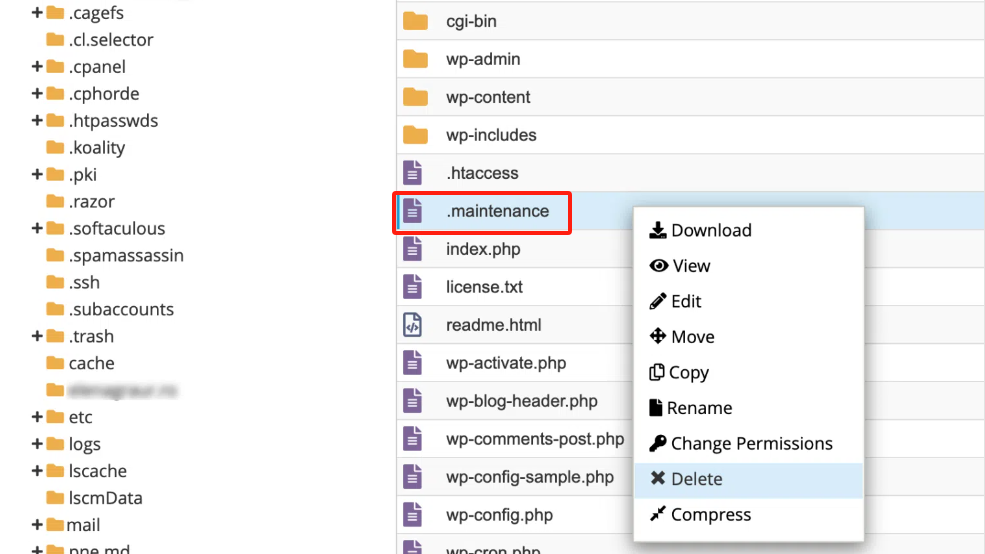Viewport: 985px width, 554px height.
Task: Choose Copy from the context menu
Action: (x=688, y=372)
